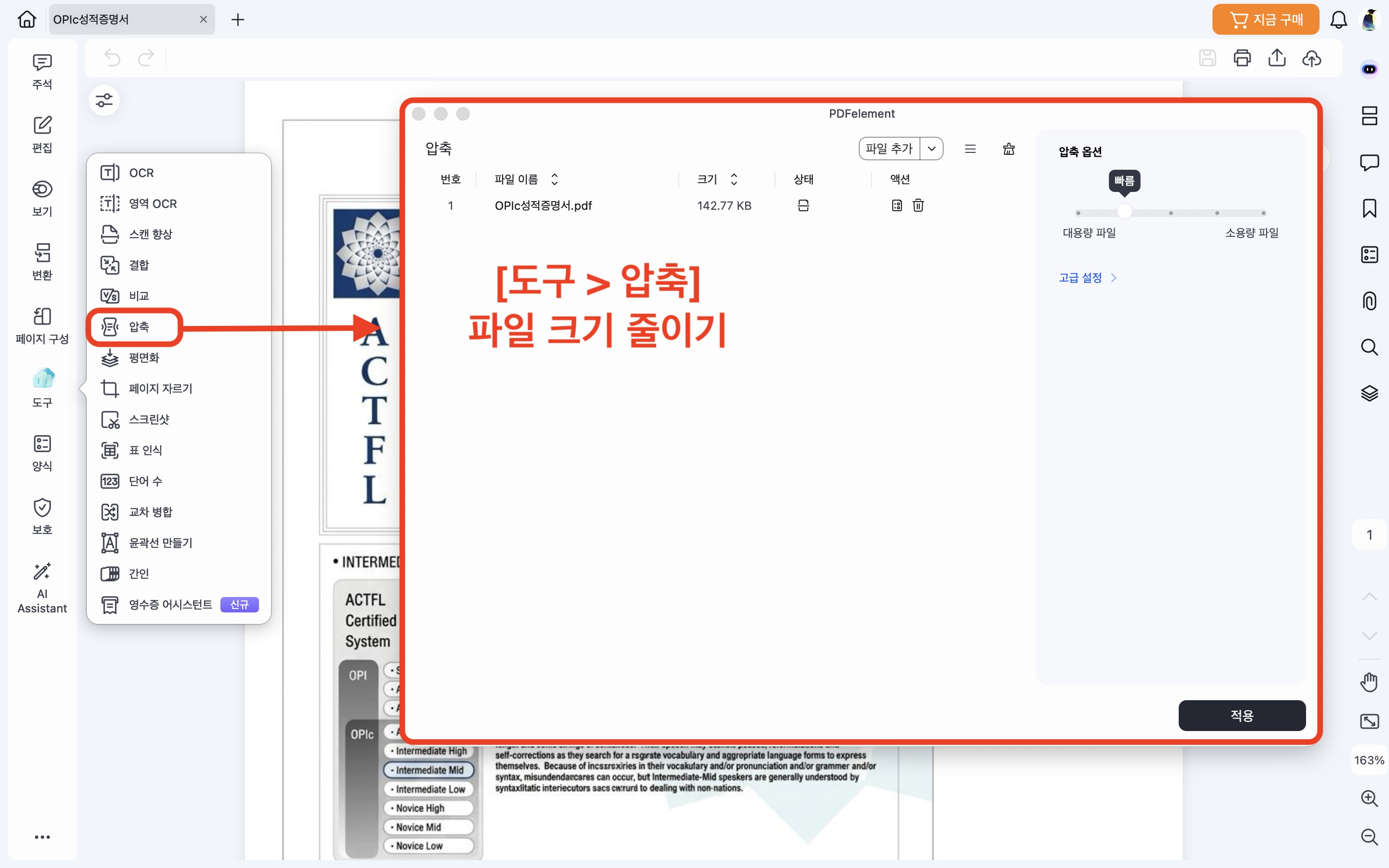The height and width of the screenshot is (868, 1389).
Task: Click the compression level slider handle
Action: coord(1124,212)
